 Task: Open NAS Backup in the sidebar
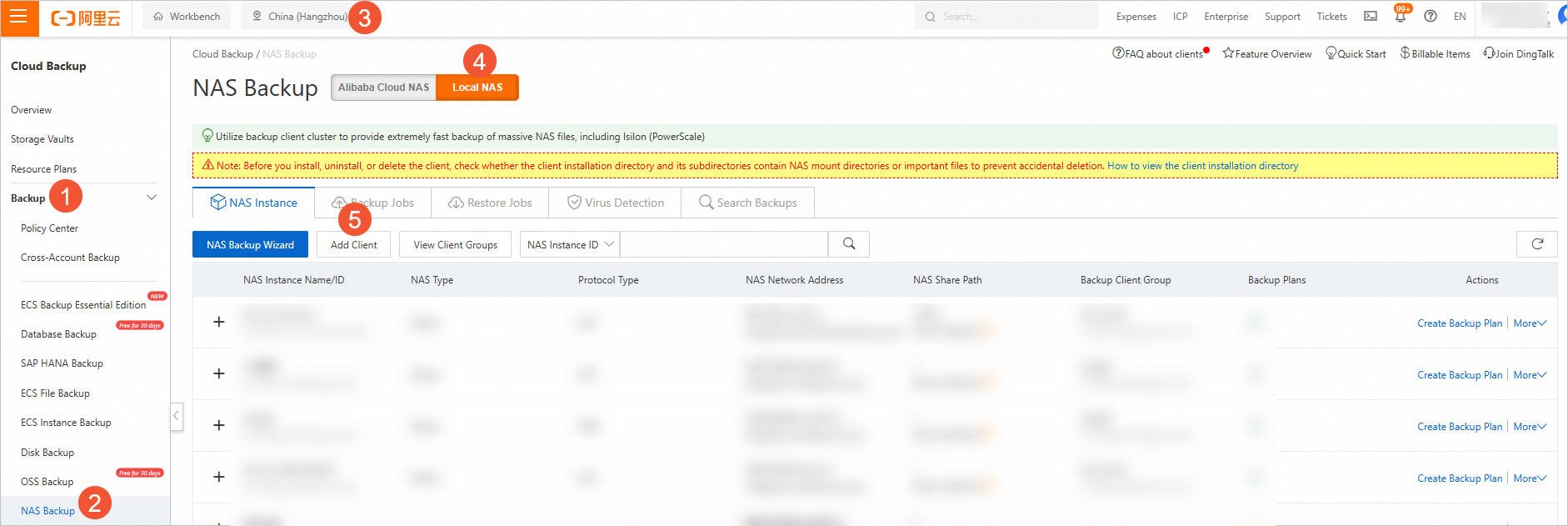click(x=47, y=511)
